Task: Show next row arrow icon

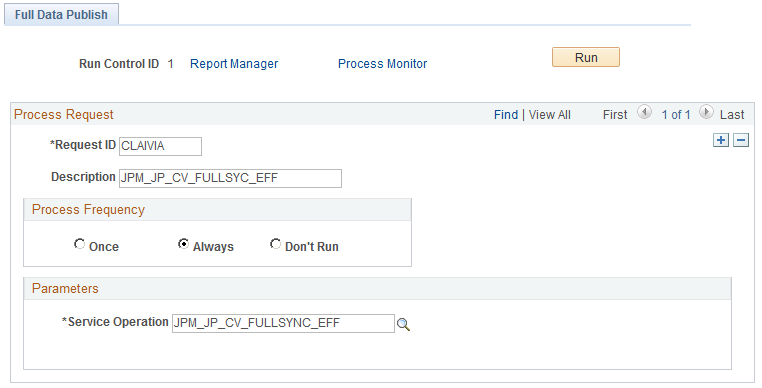Action: (x=706, y=112)
